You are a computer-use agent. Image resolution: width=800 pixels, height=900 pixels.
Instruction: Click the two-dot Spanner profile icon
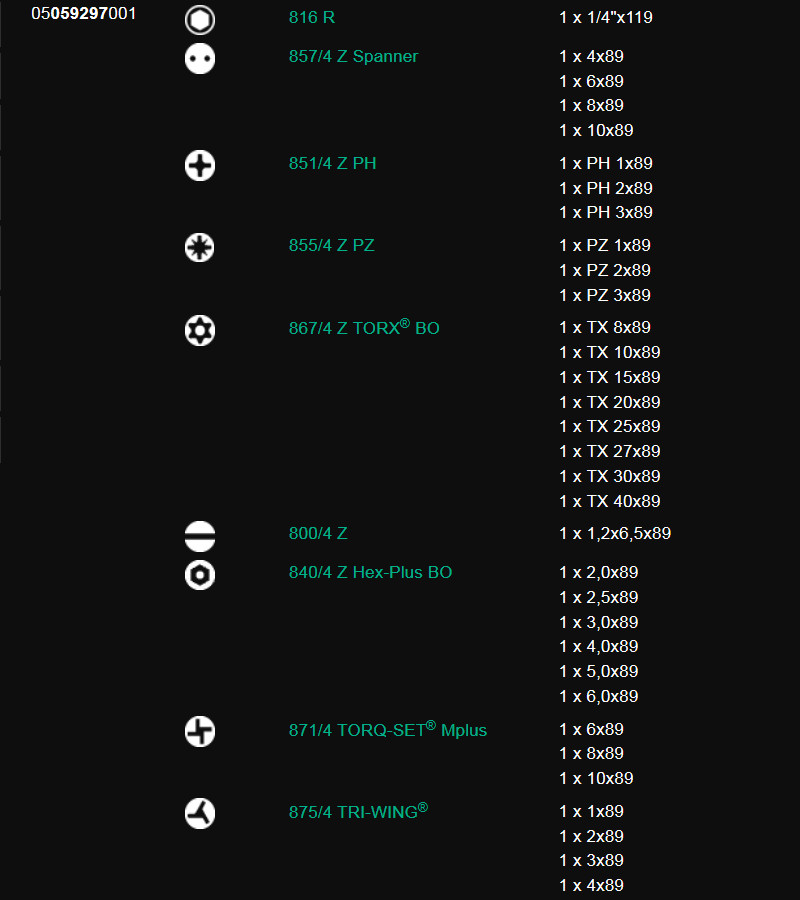(x=200, y=59)
